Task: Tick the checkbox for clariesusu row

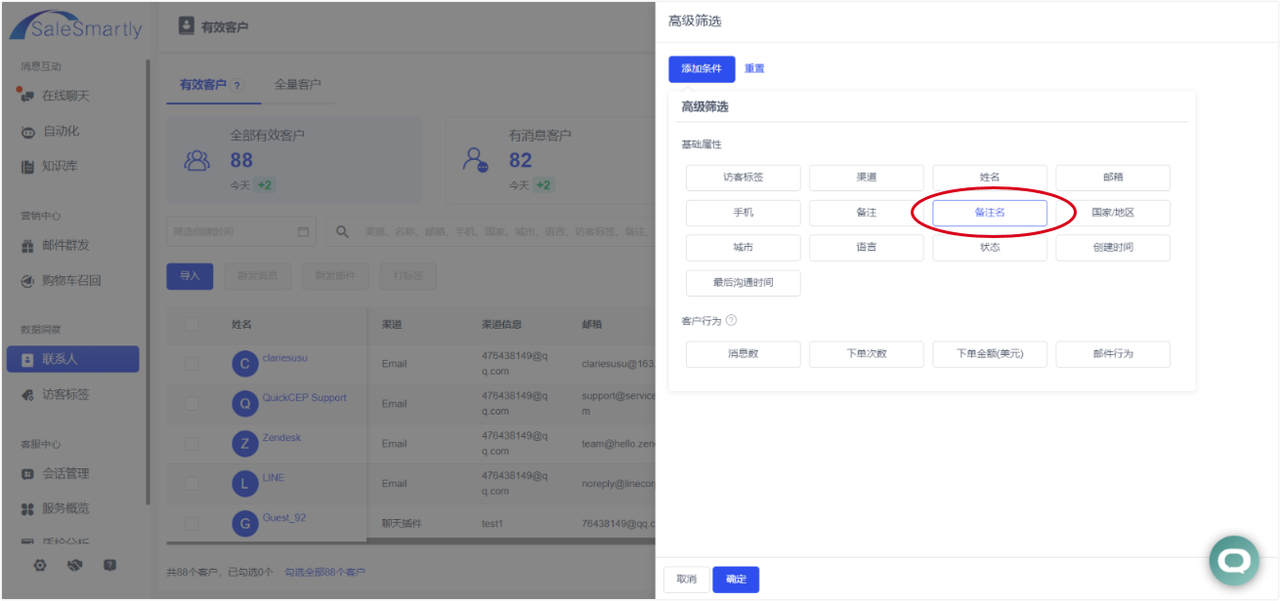Action: [x=192, y=364]
